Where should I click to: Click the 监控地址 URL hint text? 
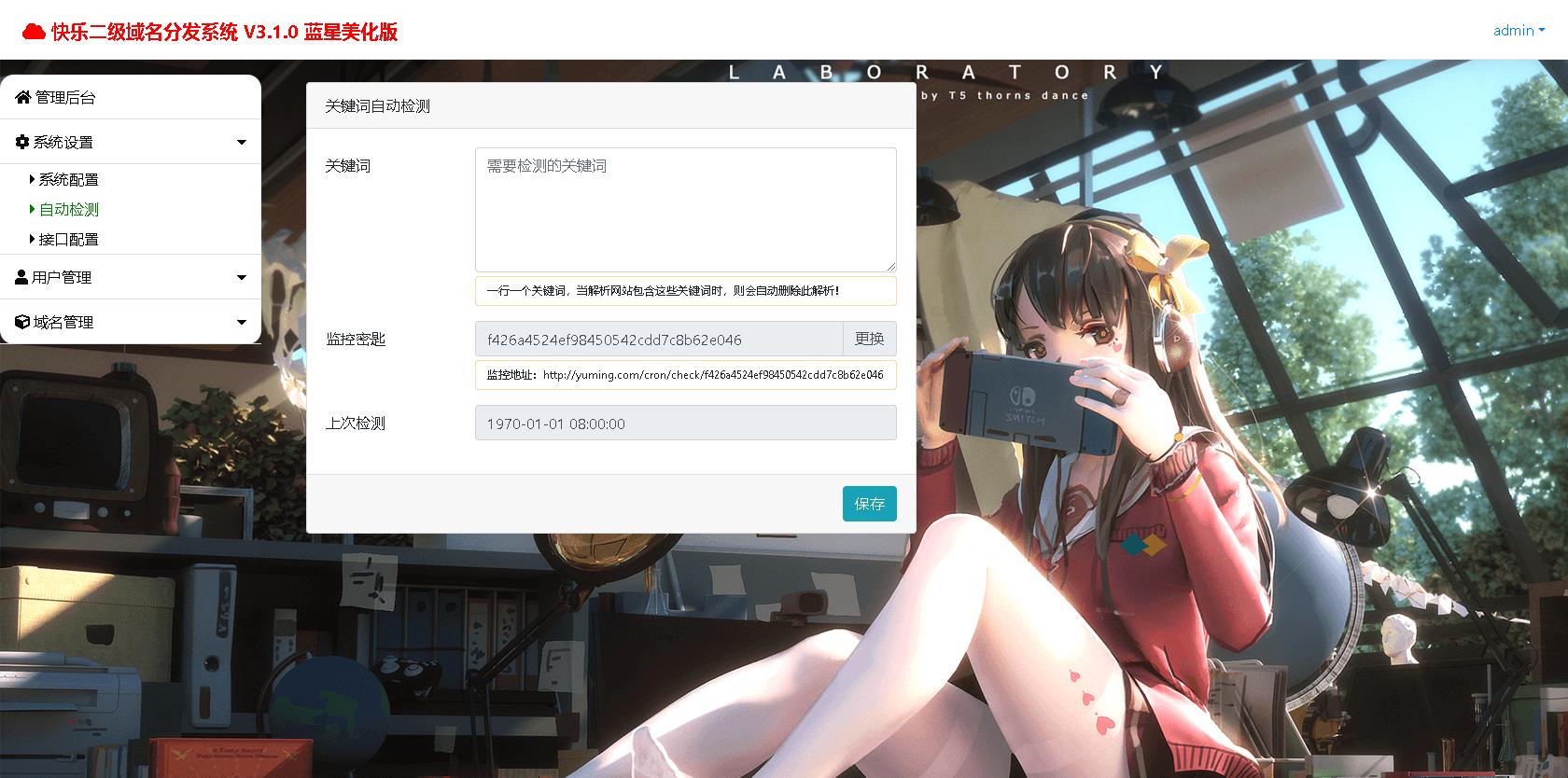tap(686, 375)
